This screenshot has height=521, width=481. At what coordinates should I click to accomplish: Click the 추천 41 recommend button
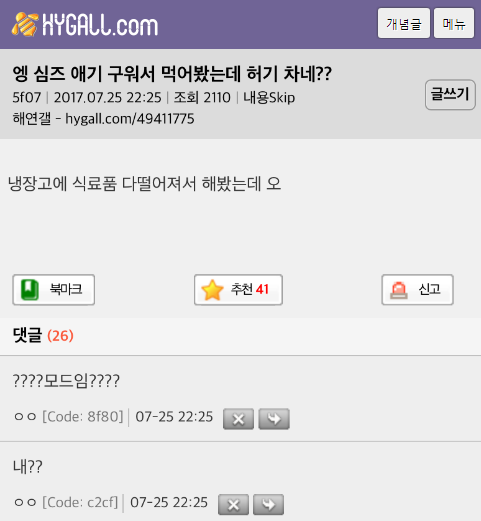(x=238, y=290)
